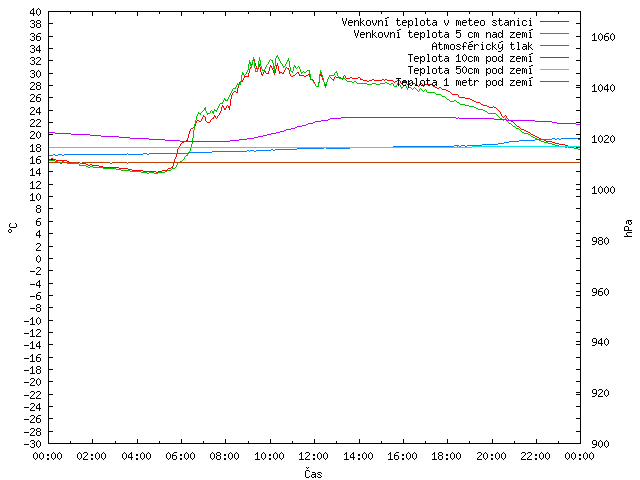This screenshot has width=640, height=480.
Task: Click the purple legend line sample
Action: click(x=554, y=58)
